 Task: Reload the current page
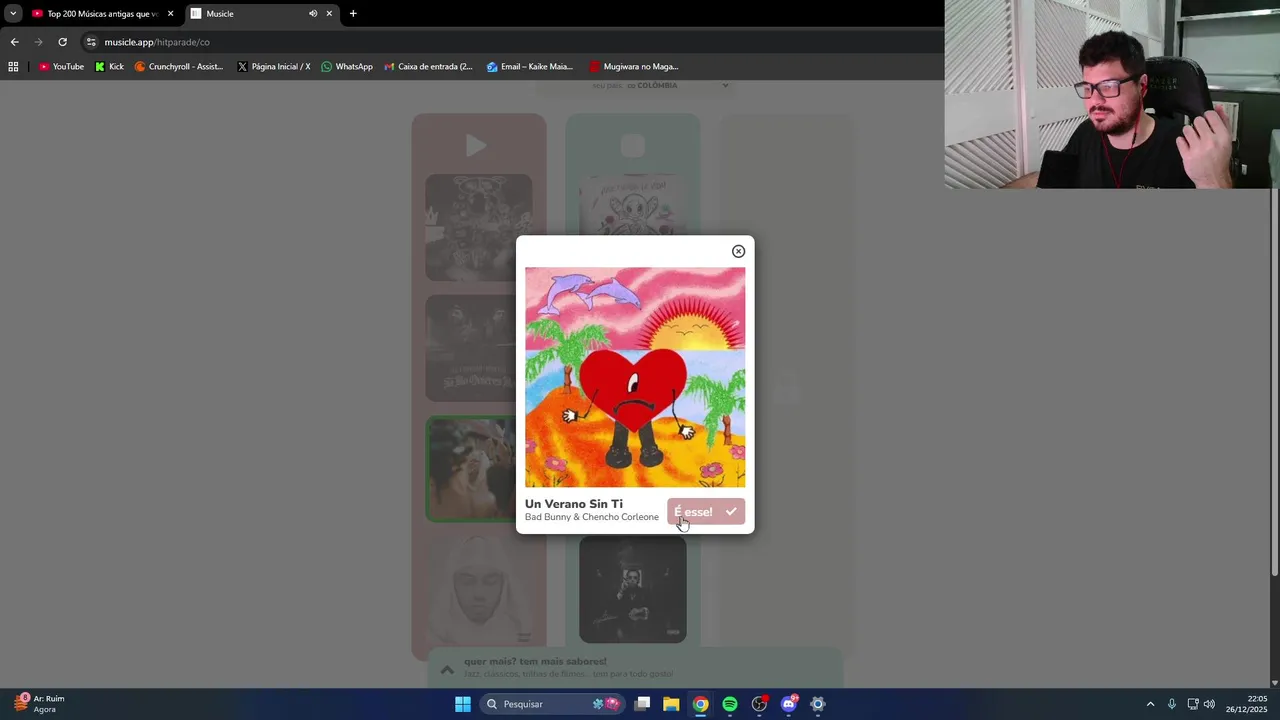(62, 42)
